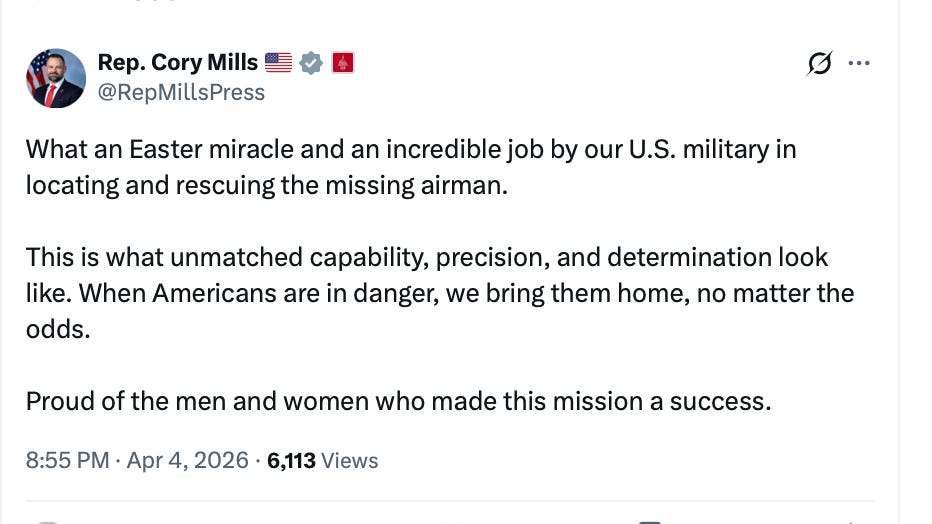Click the 6,113 view count number
Image resolution: width=932 pixels, height=524 pixels.
[291, 461]
